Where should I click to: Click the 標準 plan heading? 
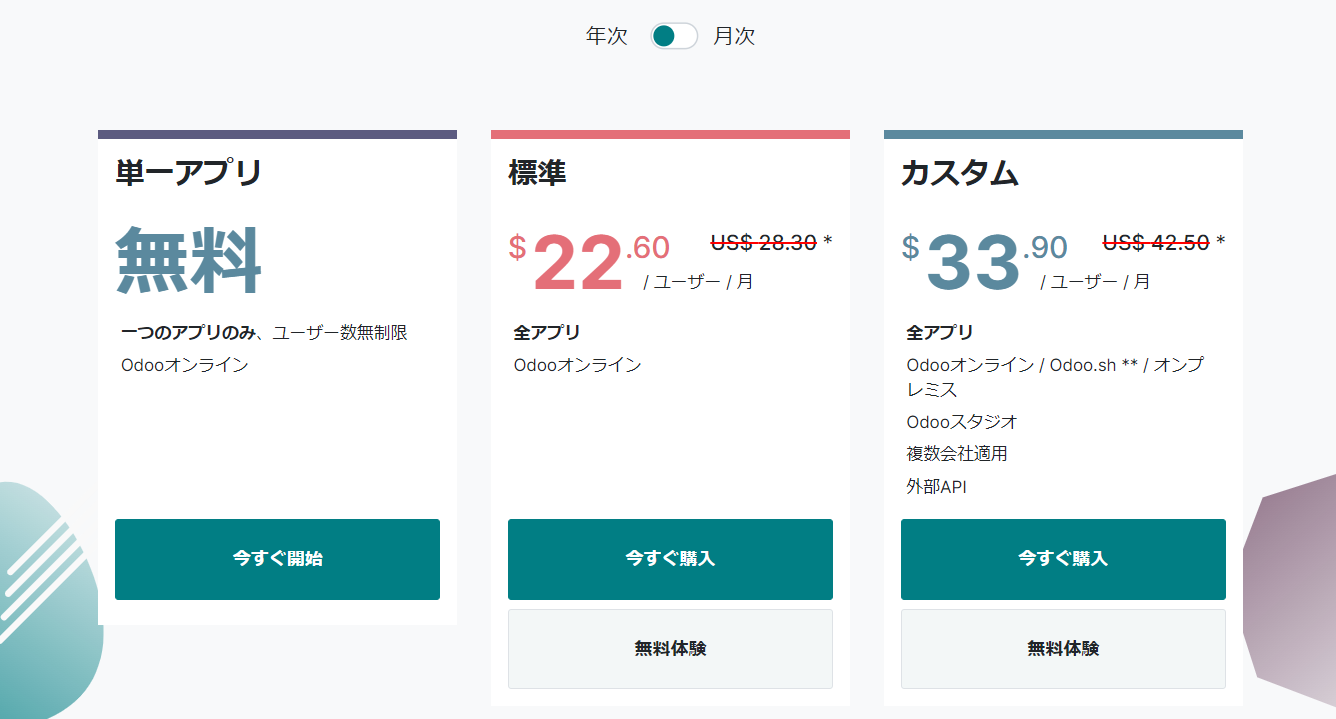[x=537, y=172]
